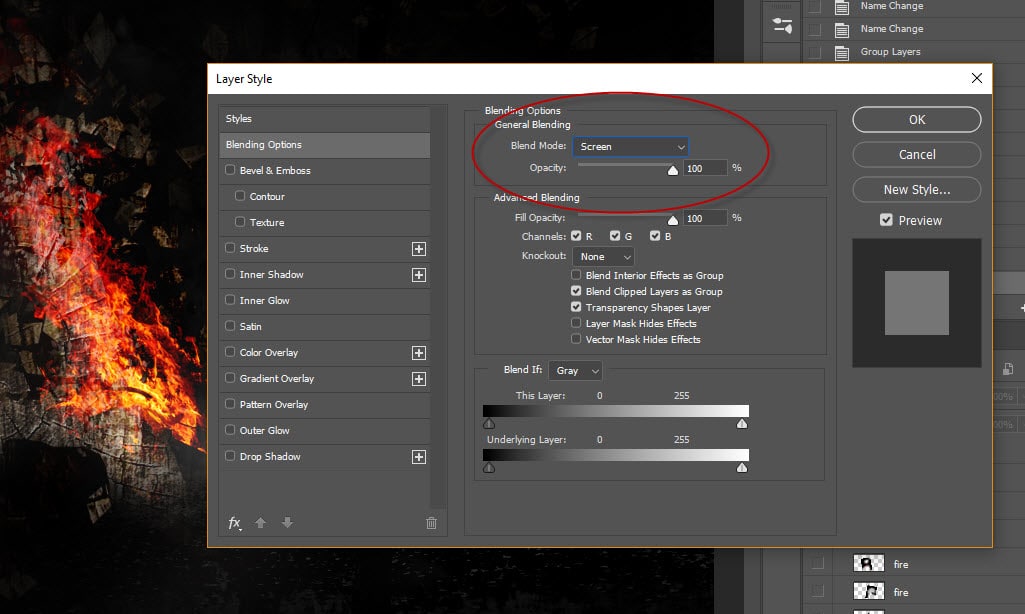Click the plus icon next to Drop Shadow
Image resolution: width=1025 pixels, height=614 pixels.
click(x=419, y=457)
